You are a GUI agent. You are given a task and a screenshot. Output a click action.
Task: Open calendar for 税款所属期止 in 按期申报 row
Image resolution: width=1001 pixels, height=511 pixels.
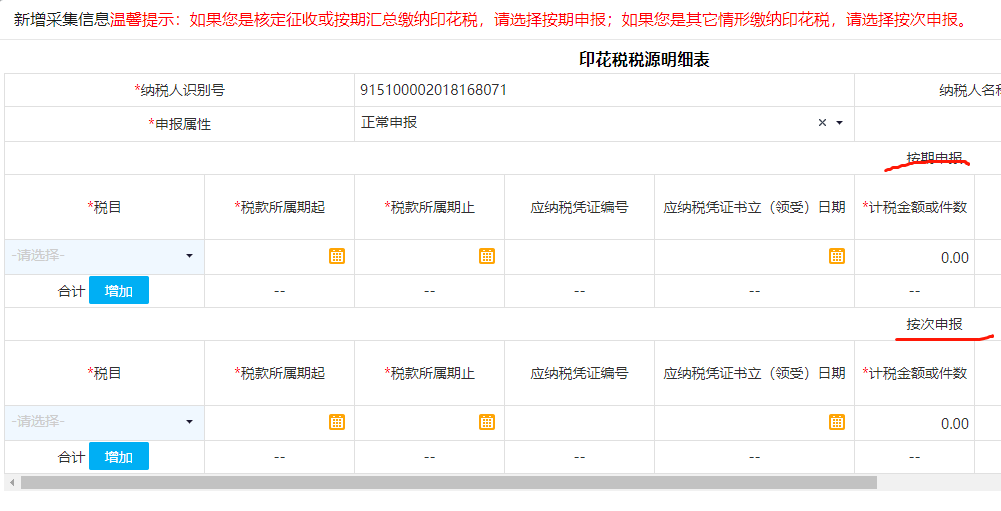point(487,256)
